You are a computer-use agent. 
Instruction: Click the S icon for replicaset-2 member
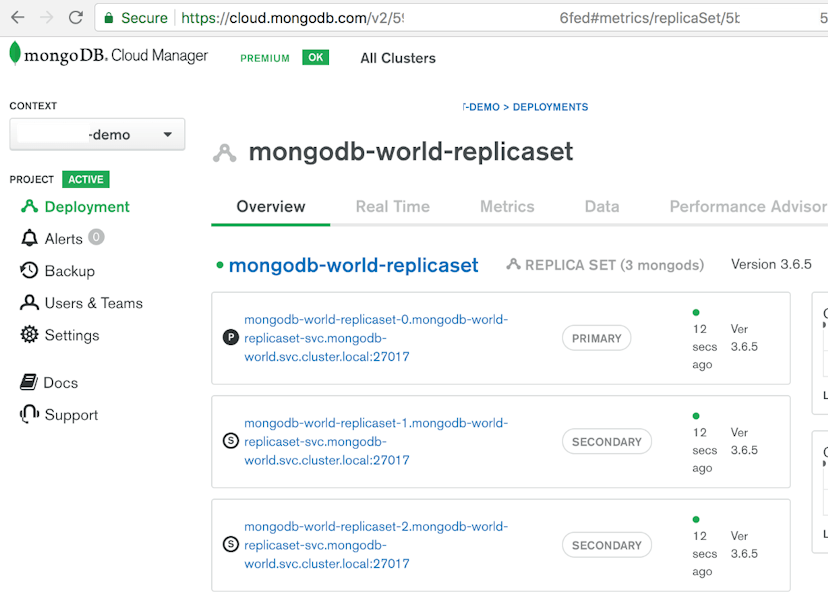[231, 544]
